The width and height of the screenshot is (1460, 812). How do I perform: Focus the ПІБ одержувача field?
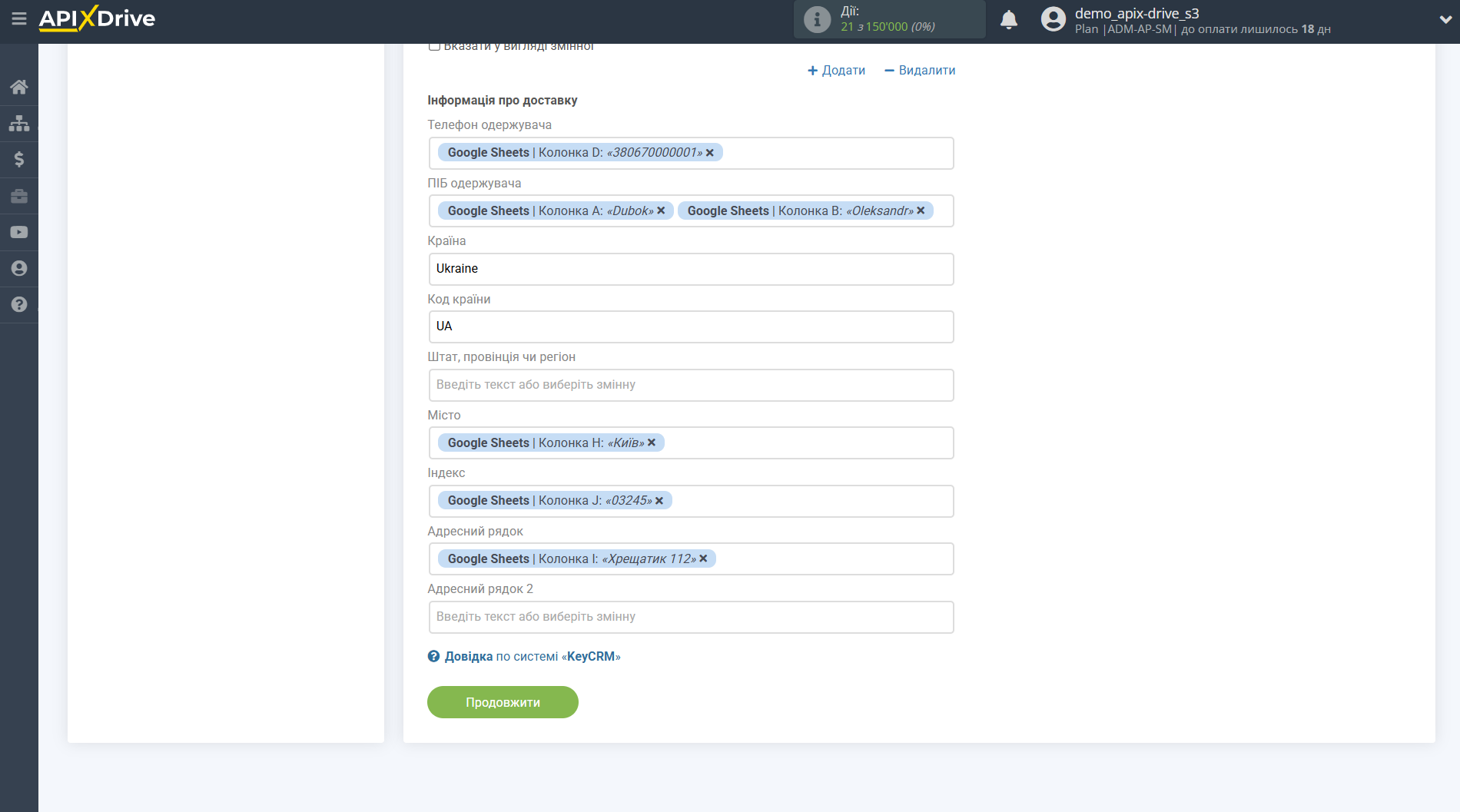[691, 210]
